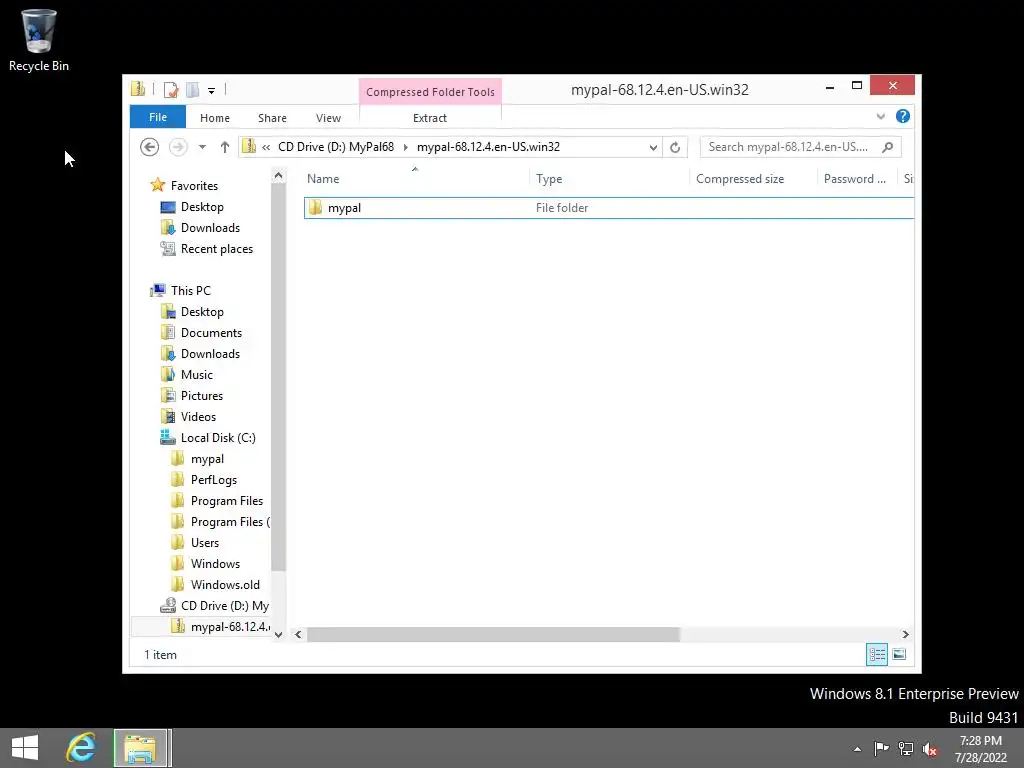This screenshot has width=1024, height=768.
Task: Switch to the Home ribbon tab
Action: tap(215, 118)
